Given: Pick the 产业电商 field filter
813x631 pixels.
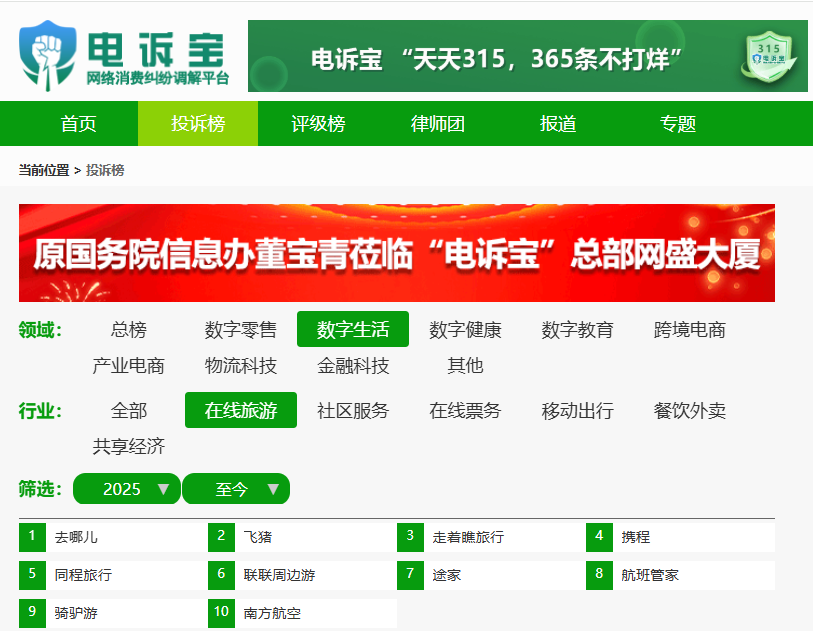Looking at the screenshot, I should [x=129, y=366].
